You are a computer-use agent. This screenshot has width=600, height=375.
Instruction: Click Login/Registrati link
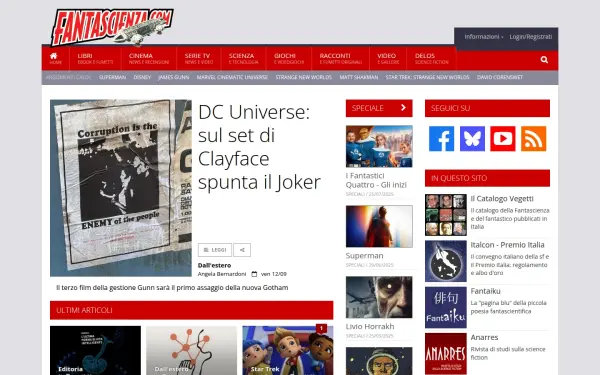pyautogui.click(x=530, y=37)
